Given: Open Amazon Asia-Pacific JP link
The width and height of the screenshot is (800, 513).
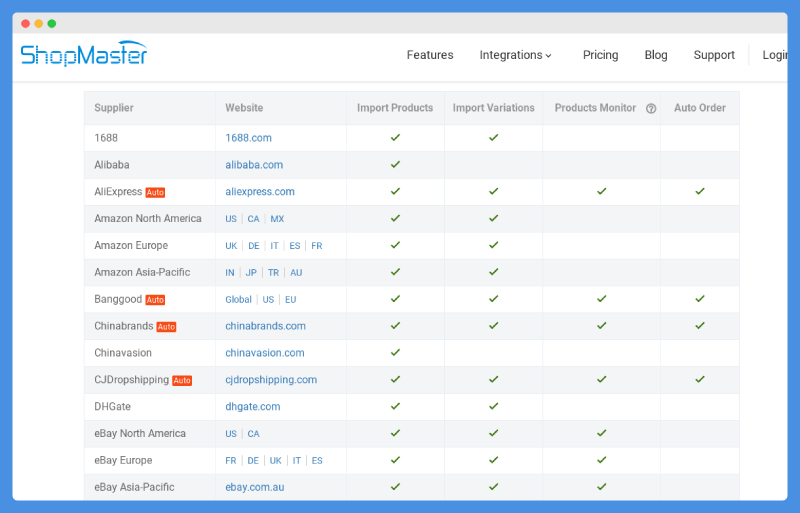Looking at the screenshot, I should click(x=251, y=273).
